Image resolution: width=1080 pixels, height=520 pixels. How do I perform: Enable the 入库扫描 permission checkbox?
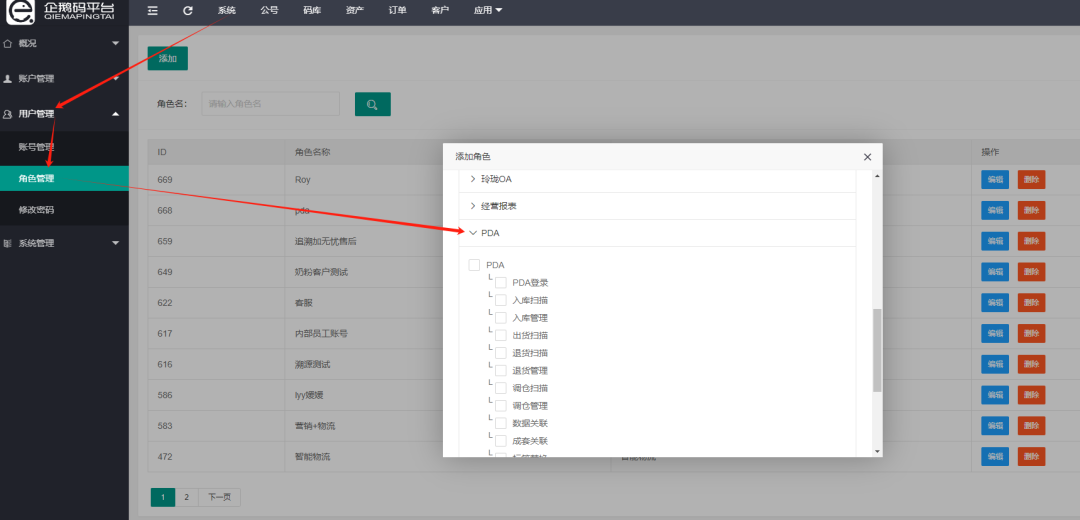(x=501, y=300)
